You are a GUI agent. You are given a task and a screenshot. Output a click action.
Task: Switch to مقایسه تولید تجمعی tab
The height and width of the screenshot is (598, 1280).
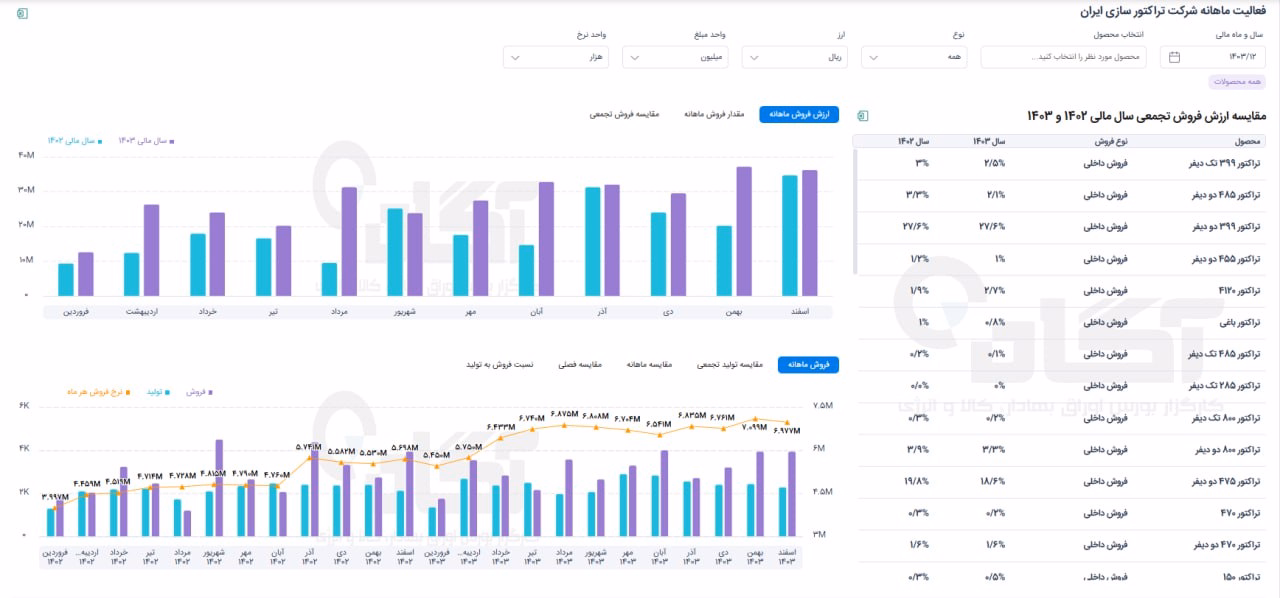[x=729, y=365]
